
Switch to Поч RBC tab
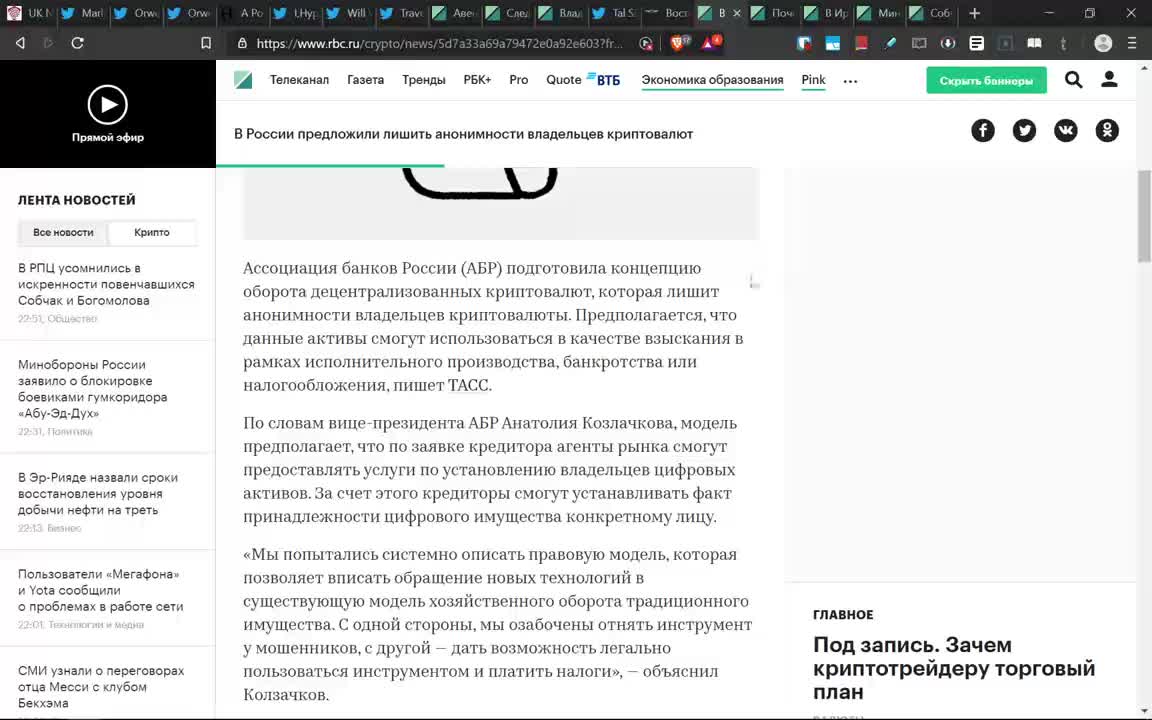click(x=772, y=13)
